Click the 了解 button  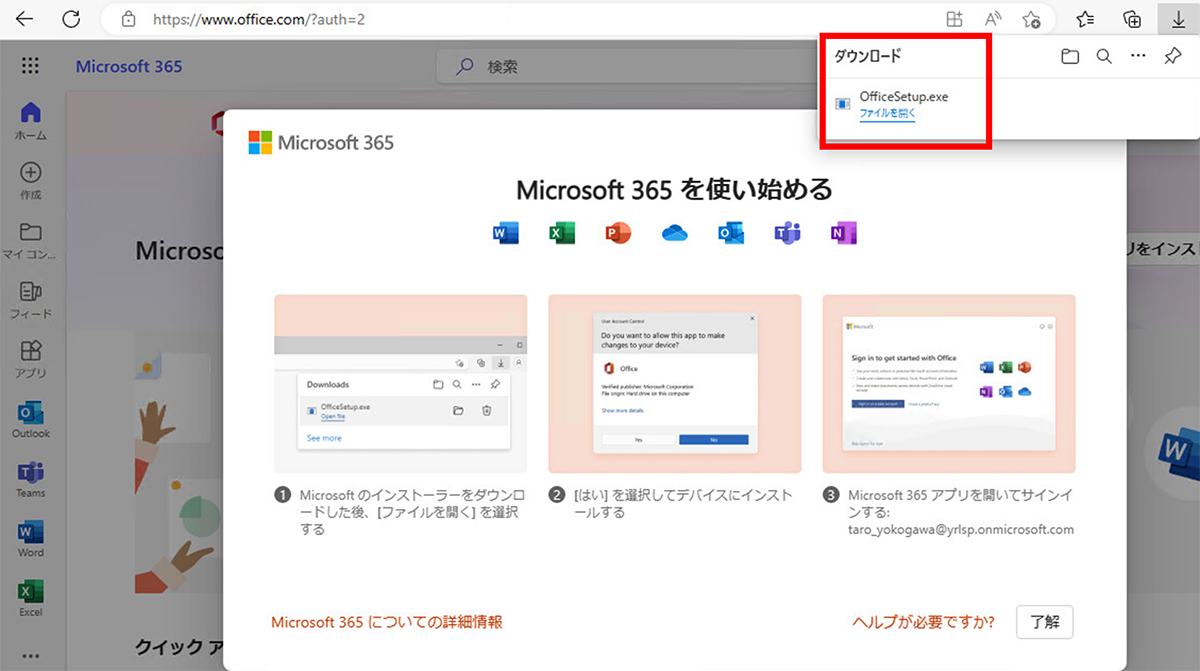click(x=1045, y=622)
